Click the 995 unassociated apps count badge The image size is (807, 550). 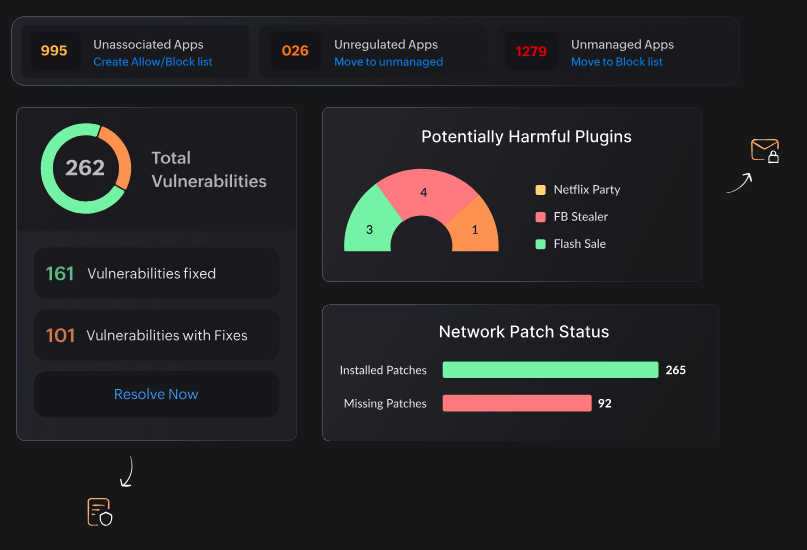(54, 51)
